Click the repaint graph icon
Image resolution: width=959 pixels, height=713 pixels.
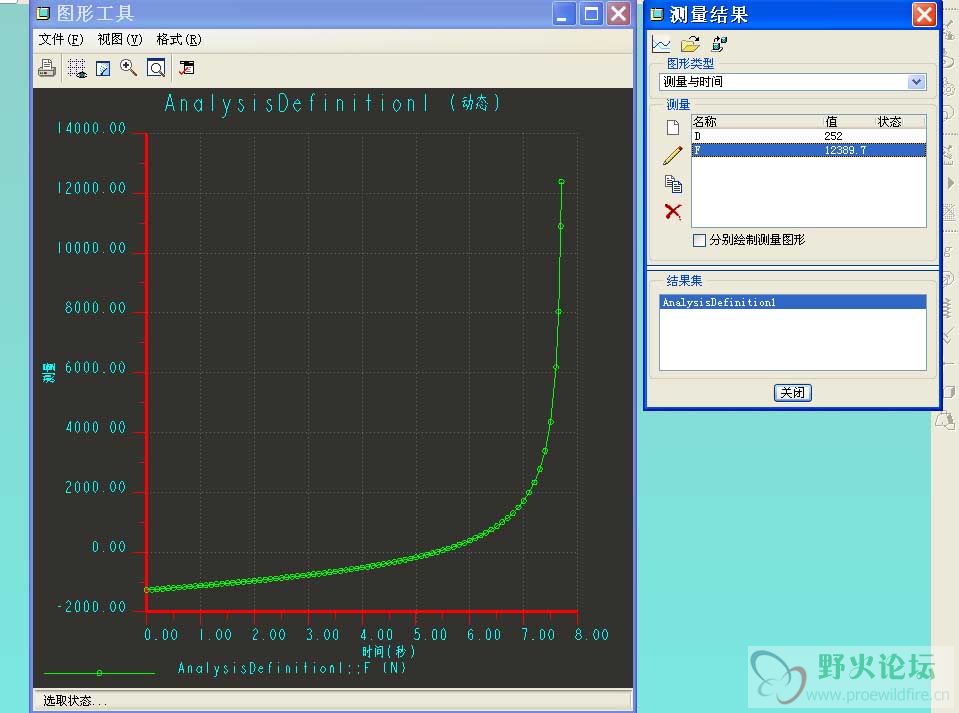(103, 68)
